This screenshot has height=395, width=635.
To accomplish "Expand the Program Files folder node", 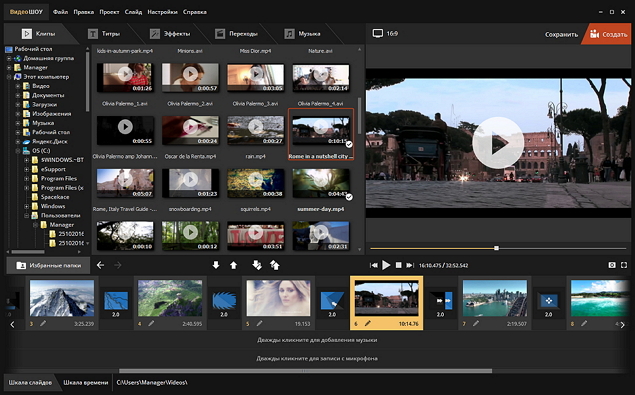I will pos(26,178).
